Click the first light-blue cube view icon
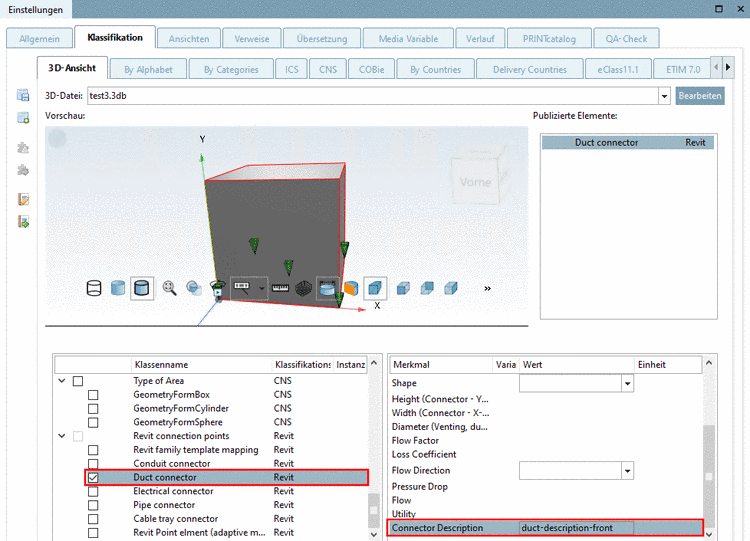Image resolution: width=750 pixels, height=541 pixels. point(403,288)
